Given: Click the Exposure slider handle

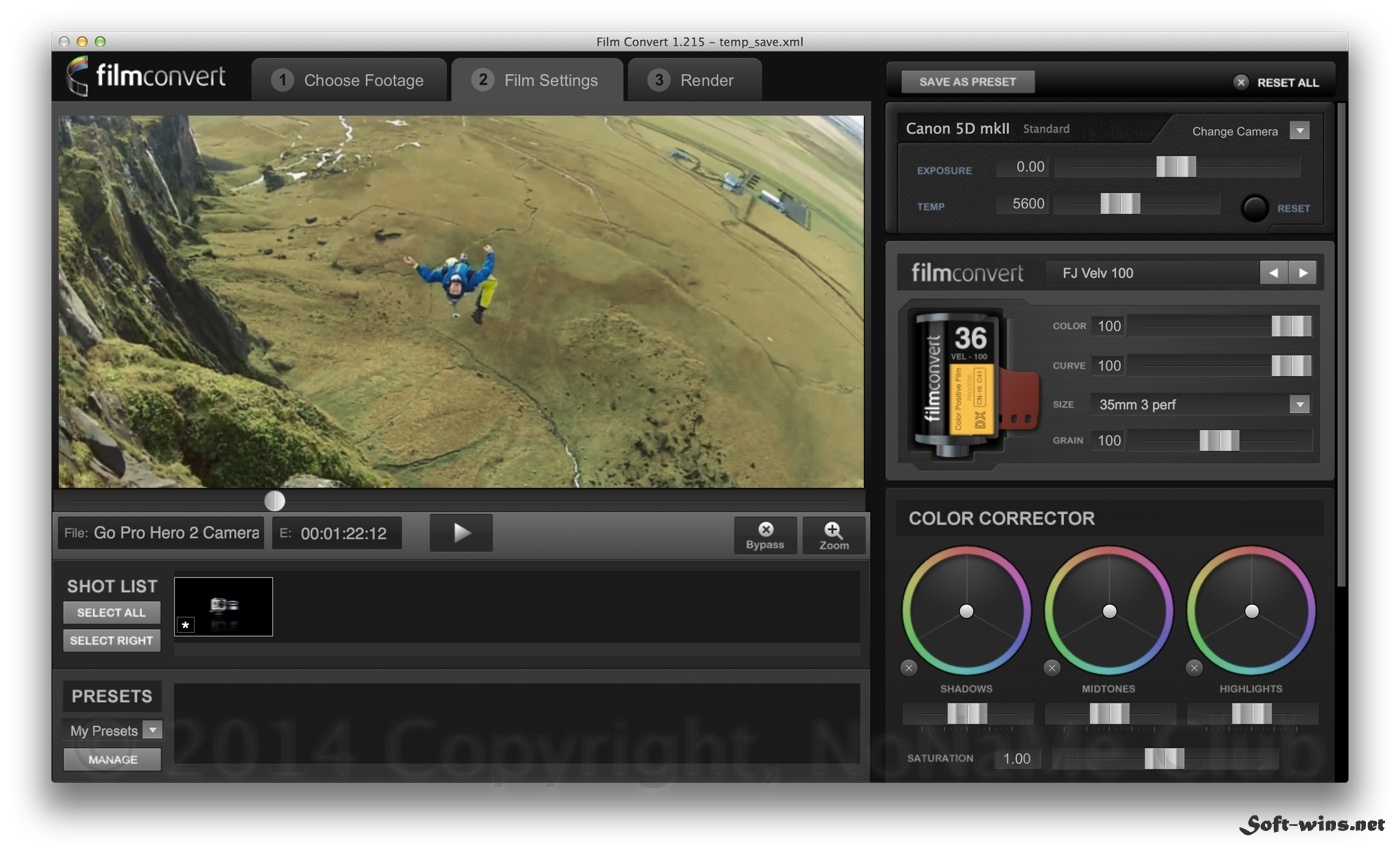Looking at the screenshot, I should (1176, 167).
